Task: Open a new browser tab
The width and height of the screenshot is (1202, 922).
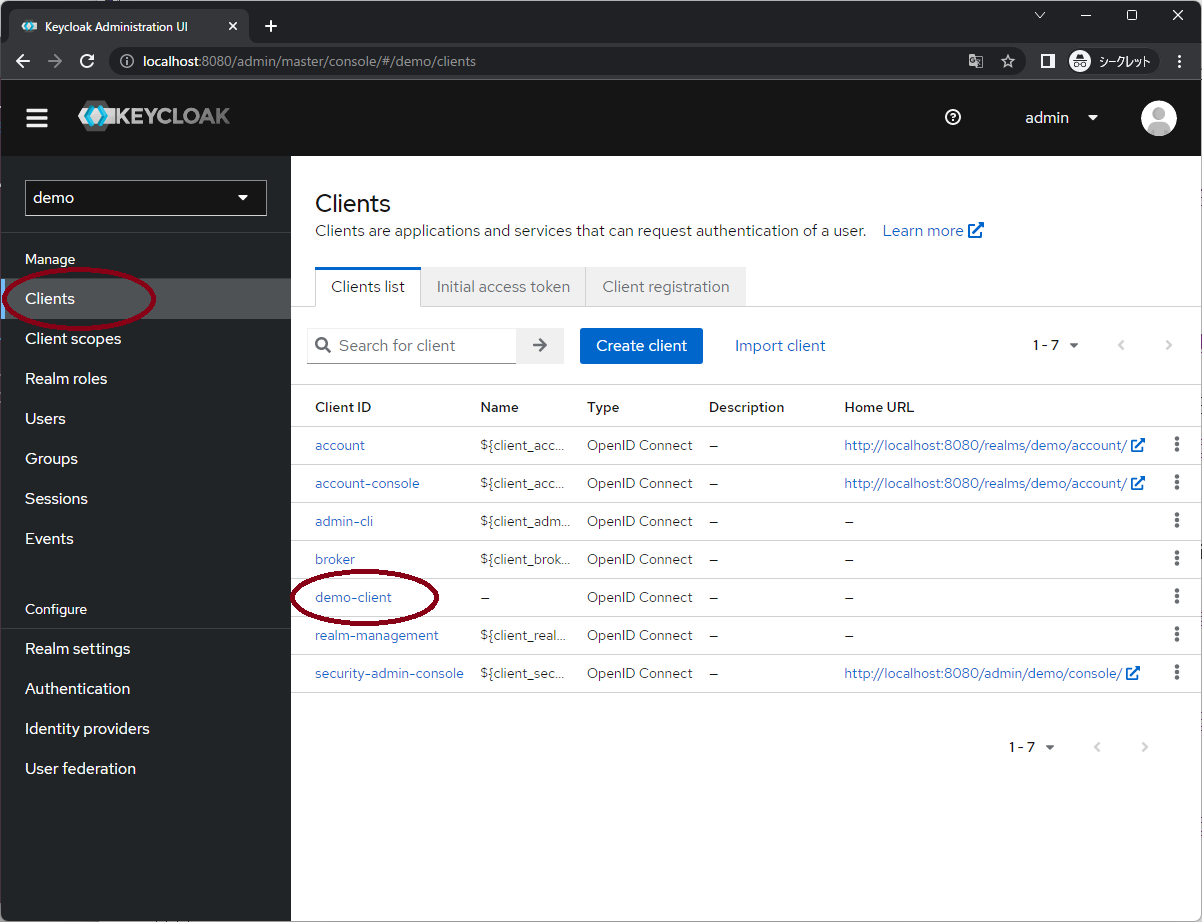Action: tap(270, 26)
